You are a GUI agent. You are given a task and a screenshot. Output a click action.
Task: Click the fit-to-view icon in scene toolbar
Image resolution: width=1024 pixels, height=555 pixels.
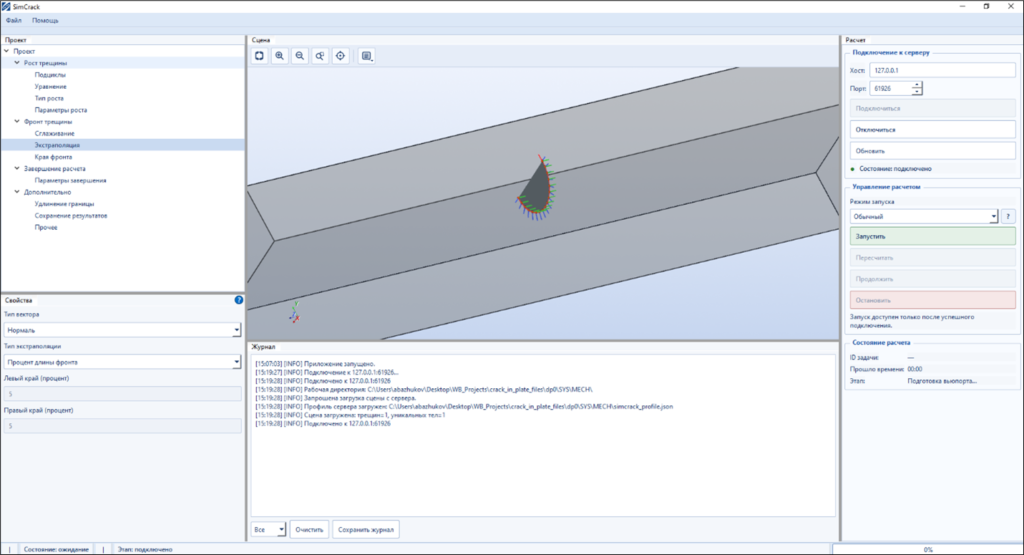pos(259,56)
